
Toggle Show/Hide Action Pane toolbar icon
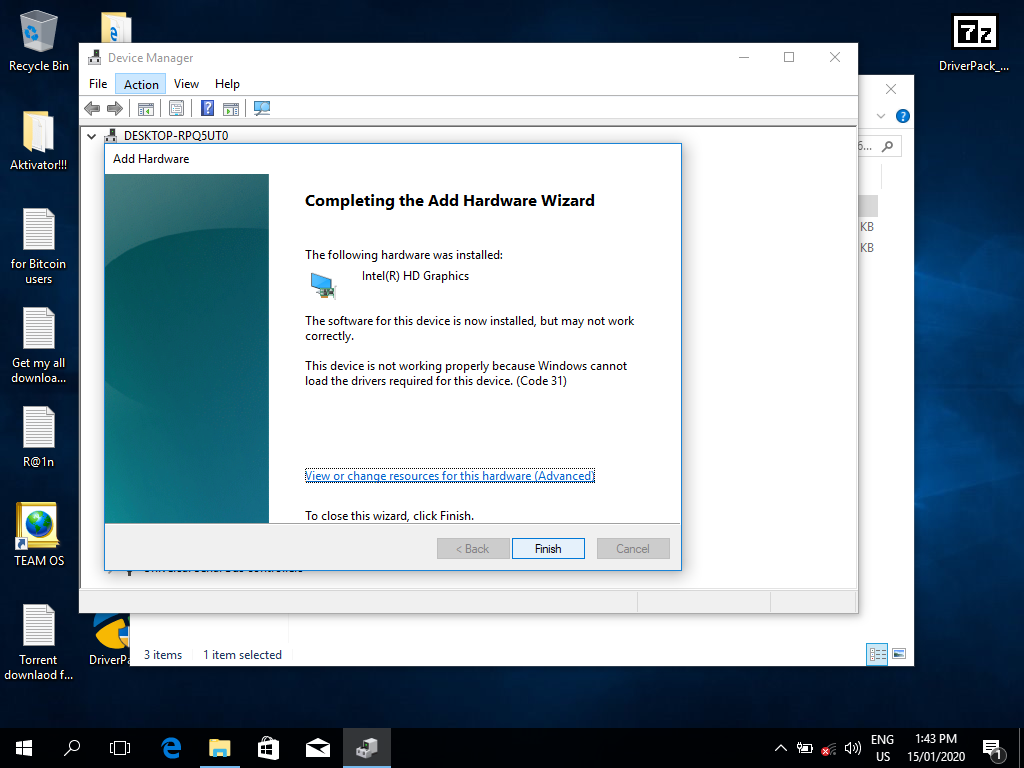[x=231, y=108]
